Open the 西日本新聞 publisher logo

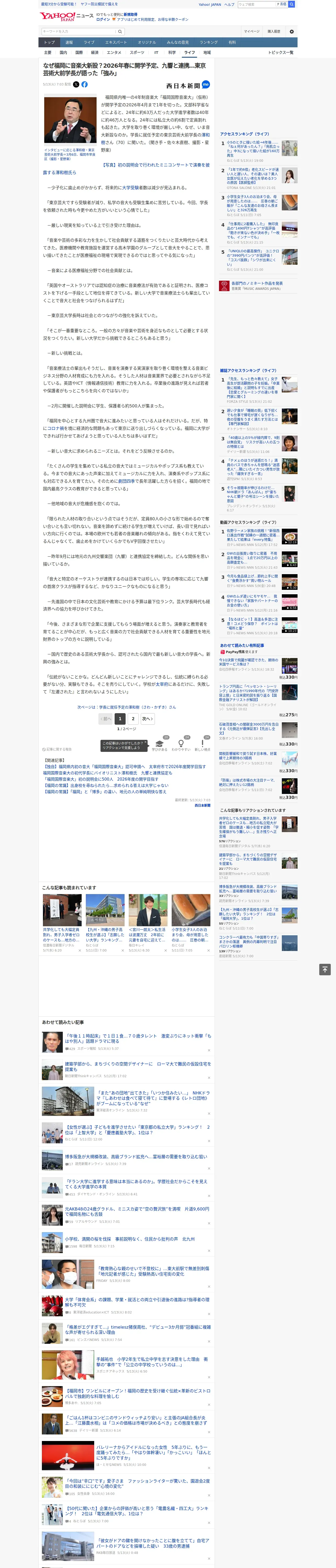coord(183,86)
